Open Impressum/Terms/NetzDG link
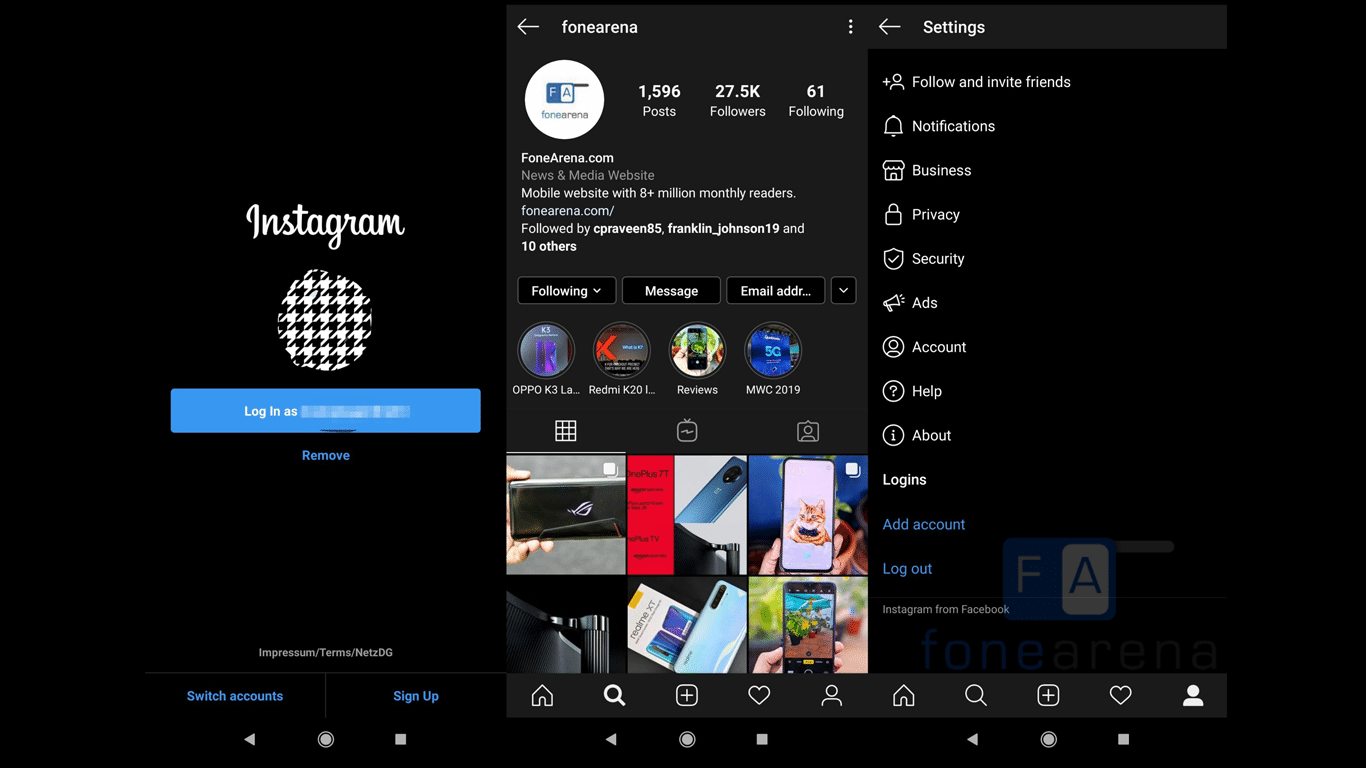The height and width of the screenshot is (768, 1366). [326, 652]
